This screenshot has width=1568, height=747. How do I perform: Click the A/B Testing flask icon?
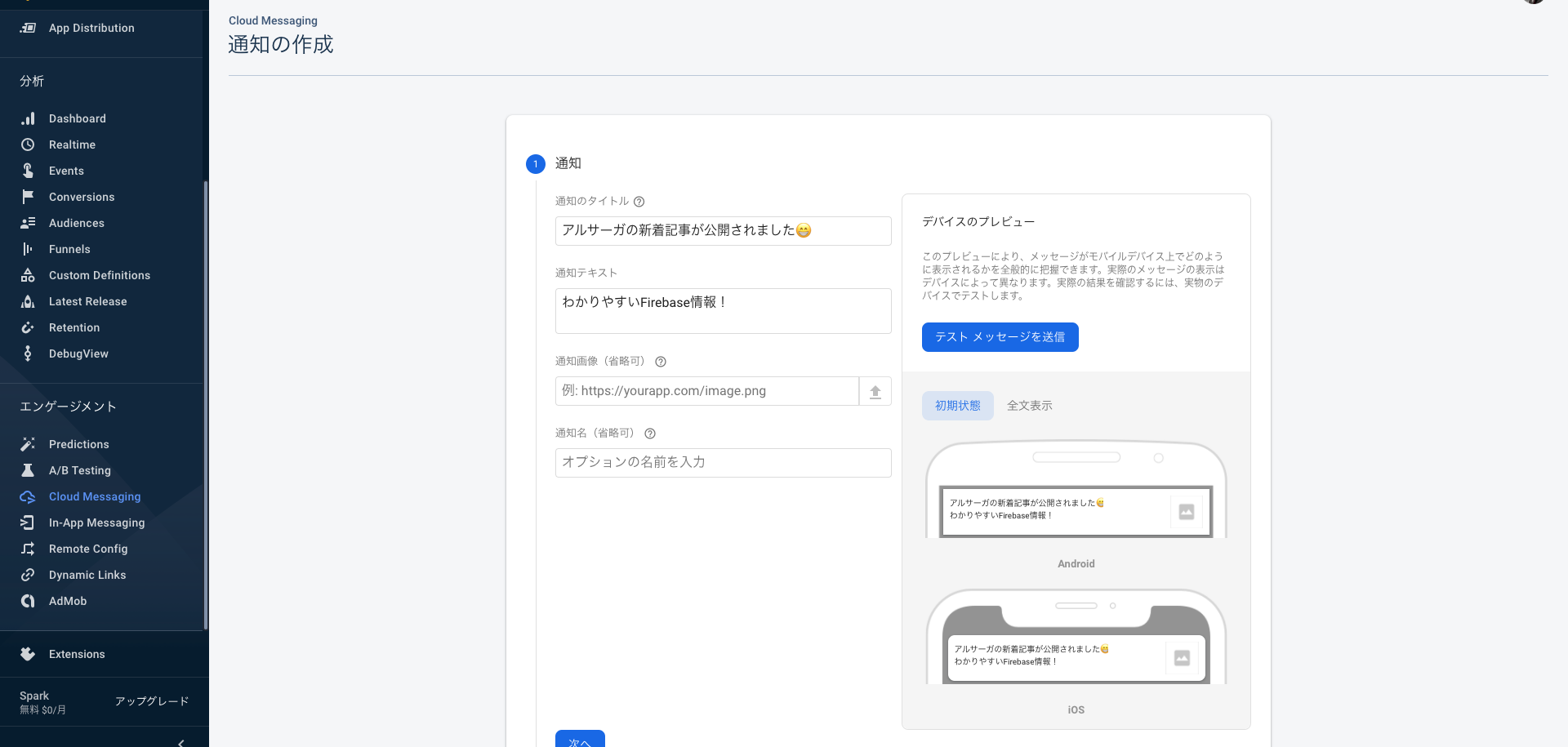click(28, 470)
